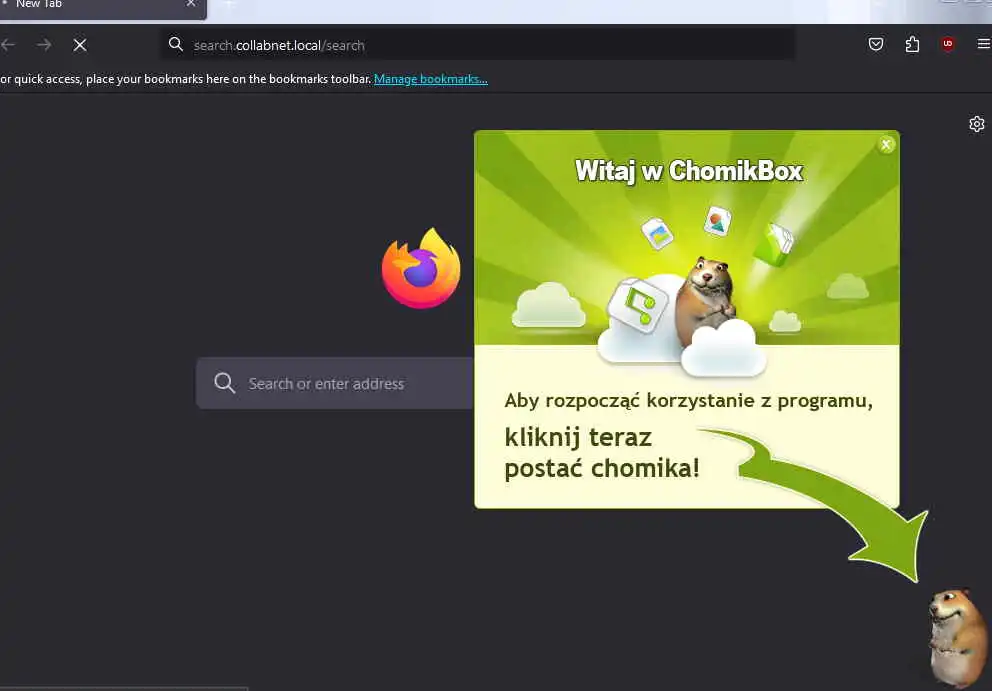The width and height of the screenshot is (992, 691).
Task: Click the 'Witaj w ChomikBox' heading
Action: click(x=688, y=171)
